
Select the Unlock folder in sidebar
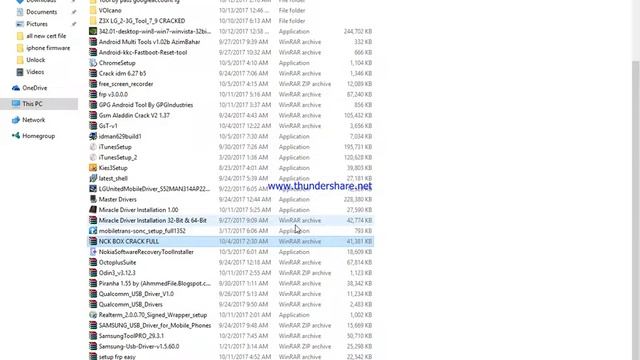(36, 60)
